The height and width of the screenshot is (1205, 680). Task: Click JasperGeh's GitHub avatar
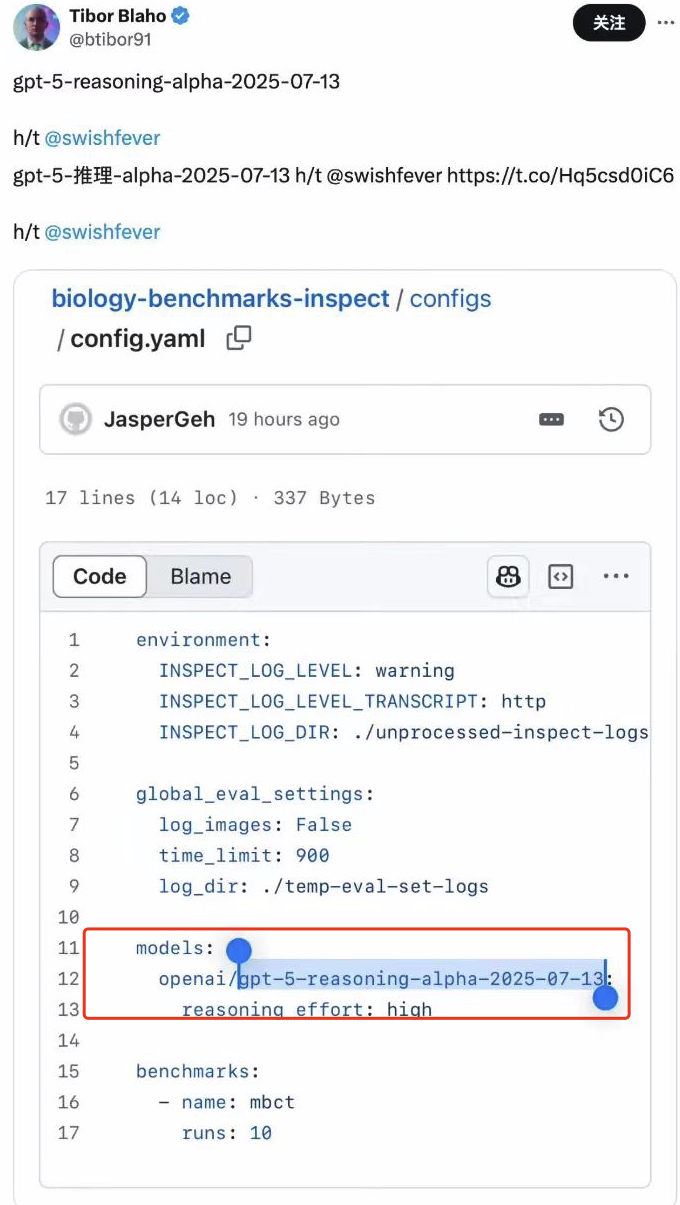point(76,419)
